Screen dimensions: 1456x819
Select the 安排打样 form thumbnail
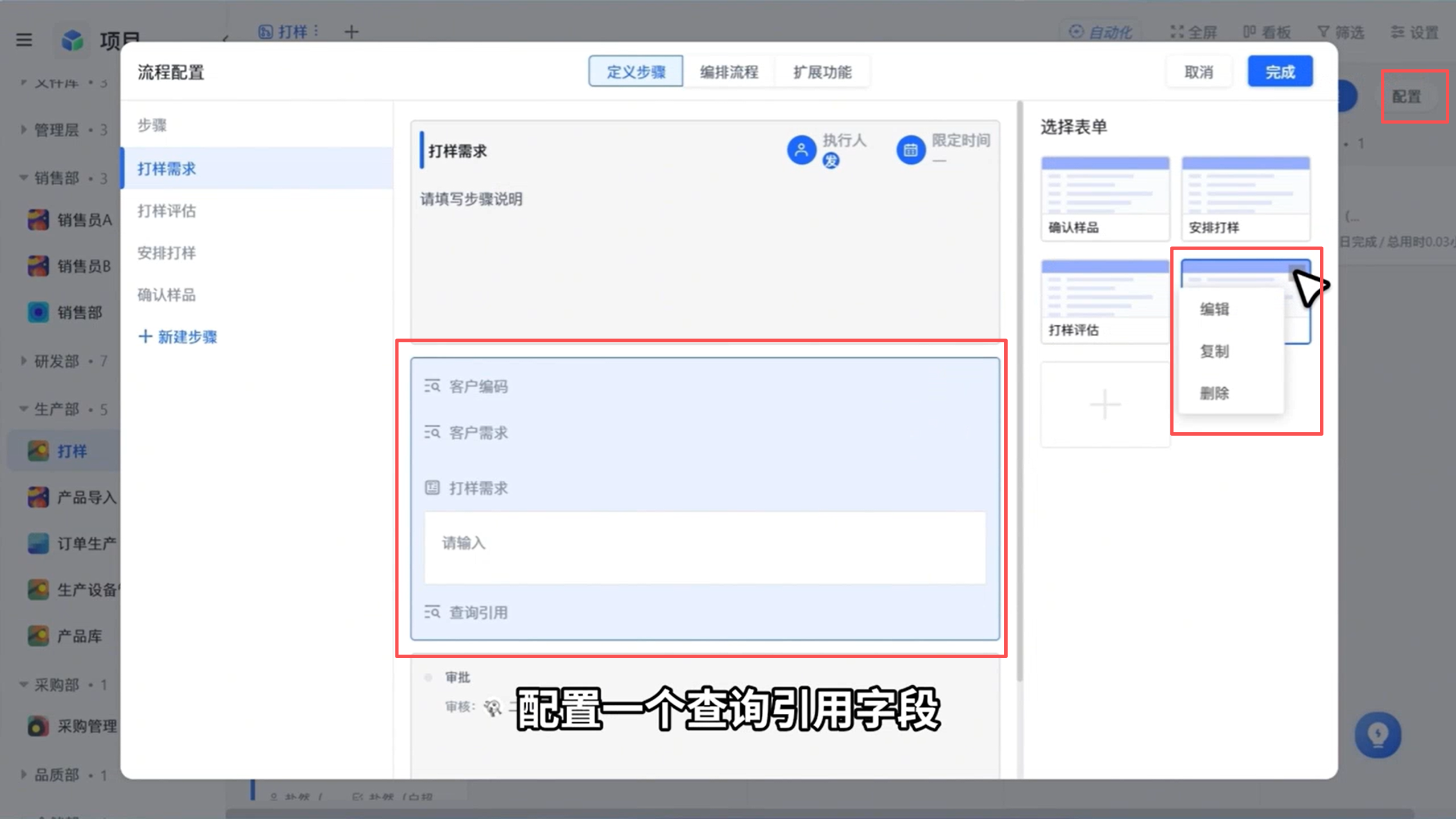[x=1245, y=198]
